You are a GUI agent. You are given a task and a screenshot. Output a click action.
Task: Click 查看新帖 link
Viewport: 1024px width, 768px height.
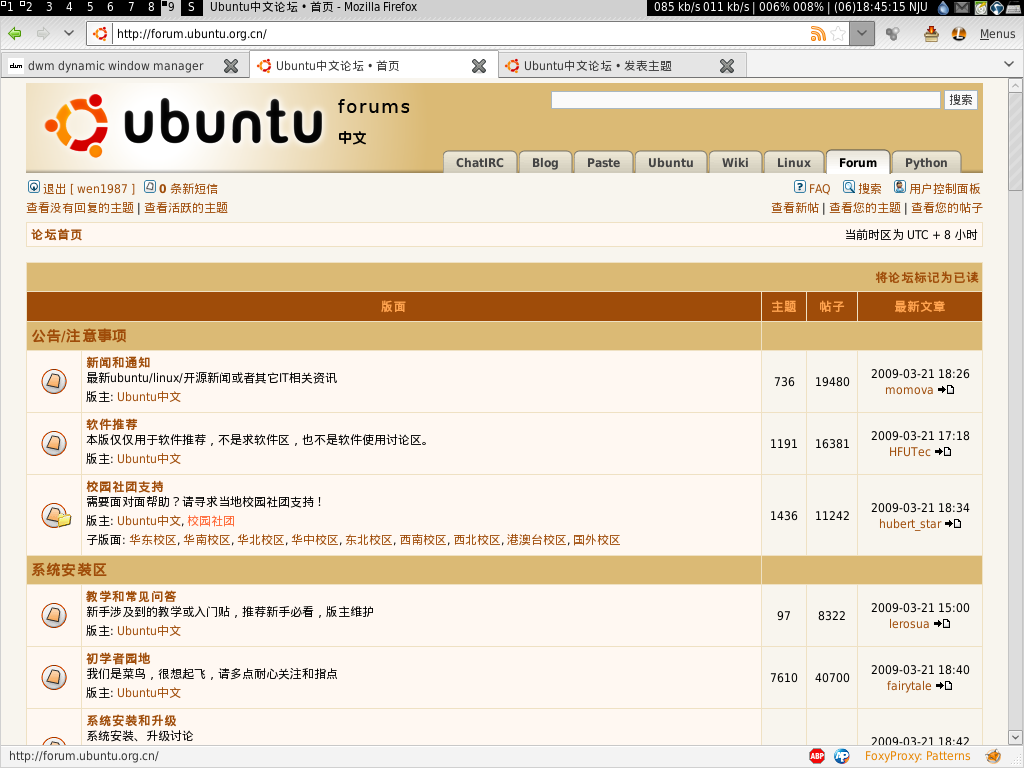795,208
